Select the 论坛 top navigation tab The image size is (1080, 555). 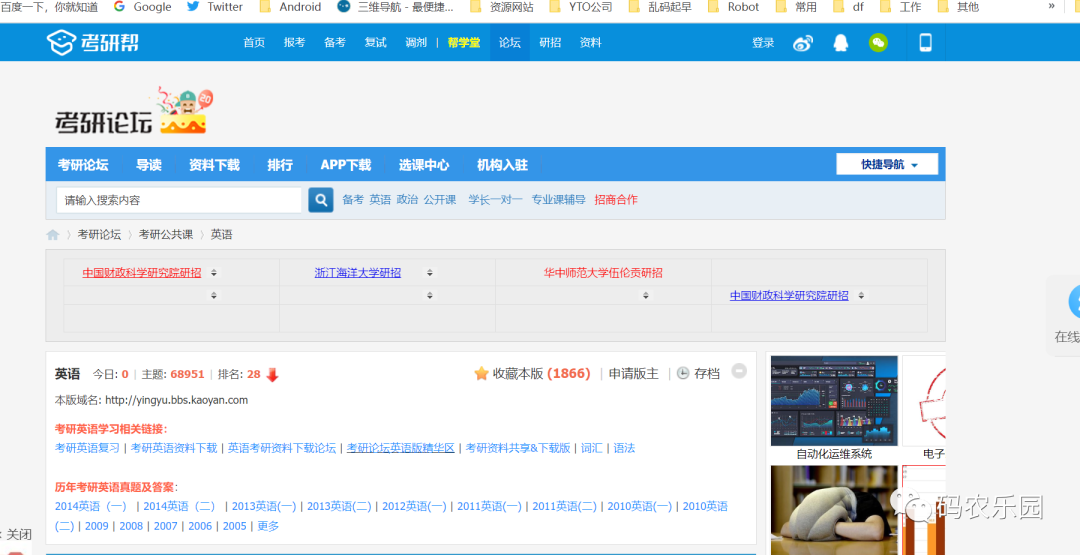[510, 43]
